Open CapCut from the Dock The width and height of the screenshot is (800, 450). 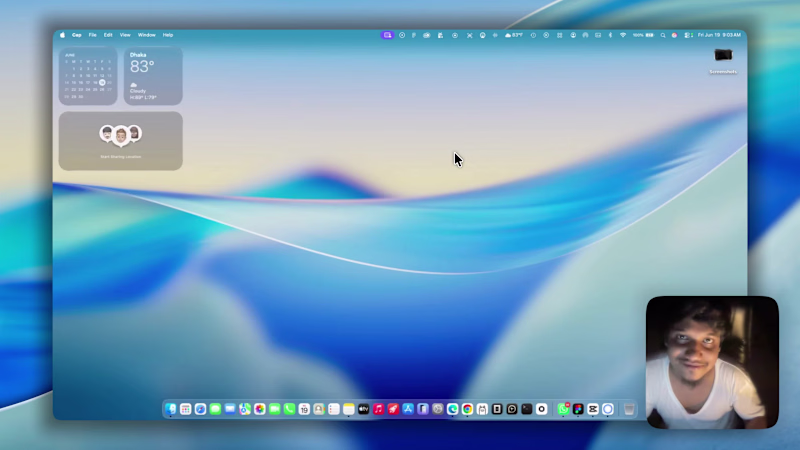593,409
